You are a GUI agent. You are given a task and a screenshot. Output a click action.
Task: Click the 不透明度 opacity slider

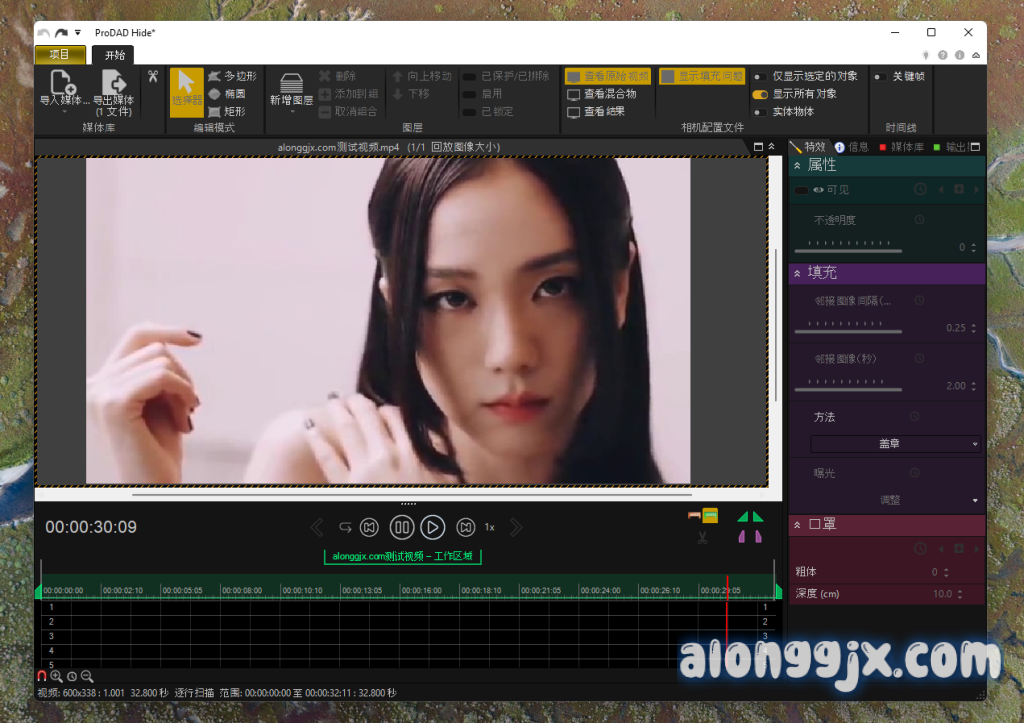pyautogui.click(x=848, y=250)
